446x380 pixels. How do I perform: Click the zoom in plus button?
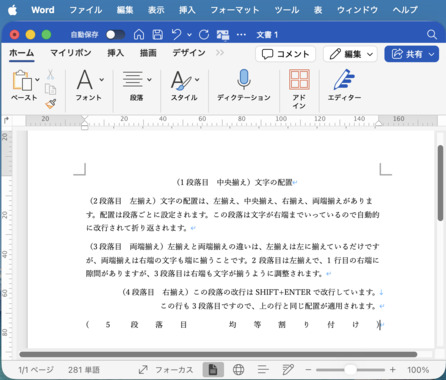pyautogui.click(x=393, y=370)
